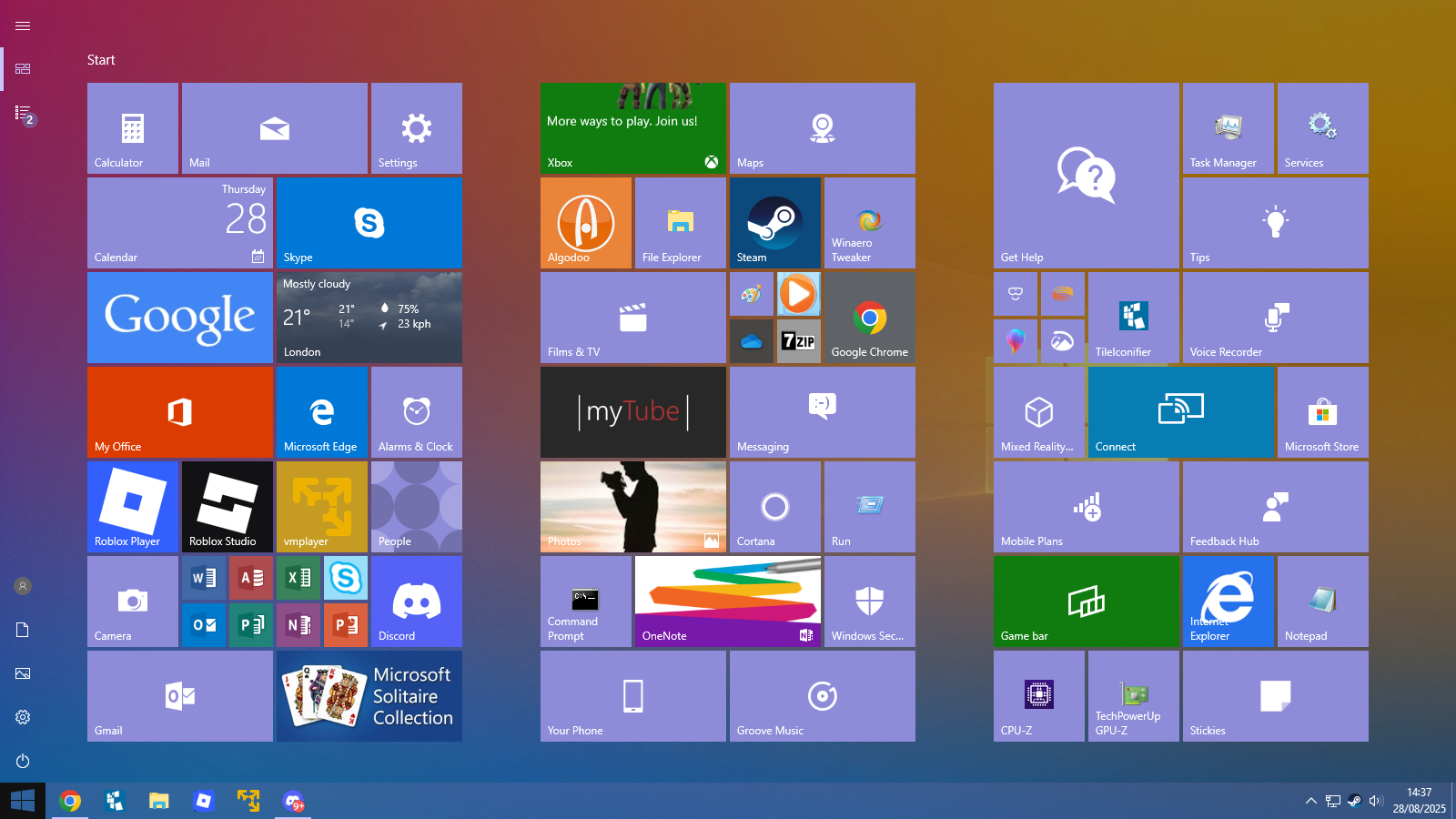Launch the small Access tile
Screen dimensions: 1456x819
tap(251, 578)
